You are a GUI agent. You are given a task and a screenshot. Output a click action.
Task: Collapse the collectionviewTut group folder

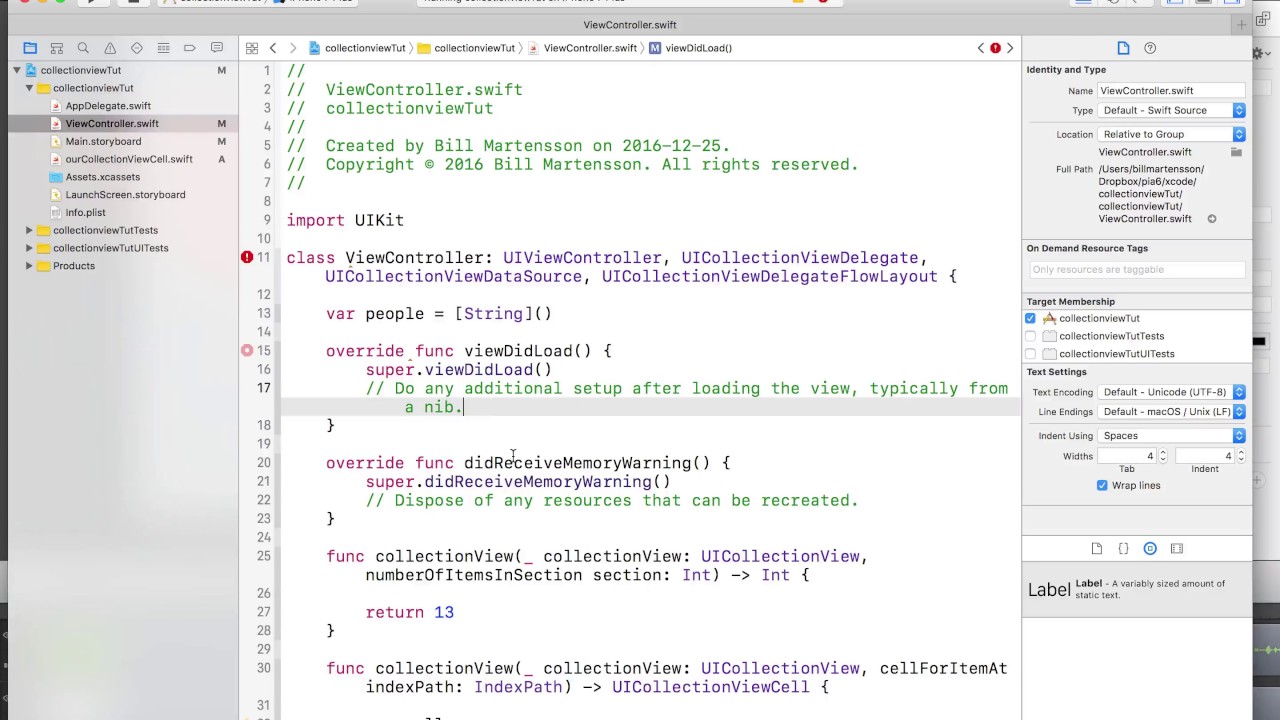tap(29, 88)
